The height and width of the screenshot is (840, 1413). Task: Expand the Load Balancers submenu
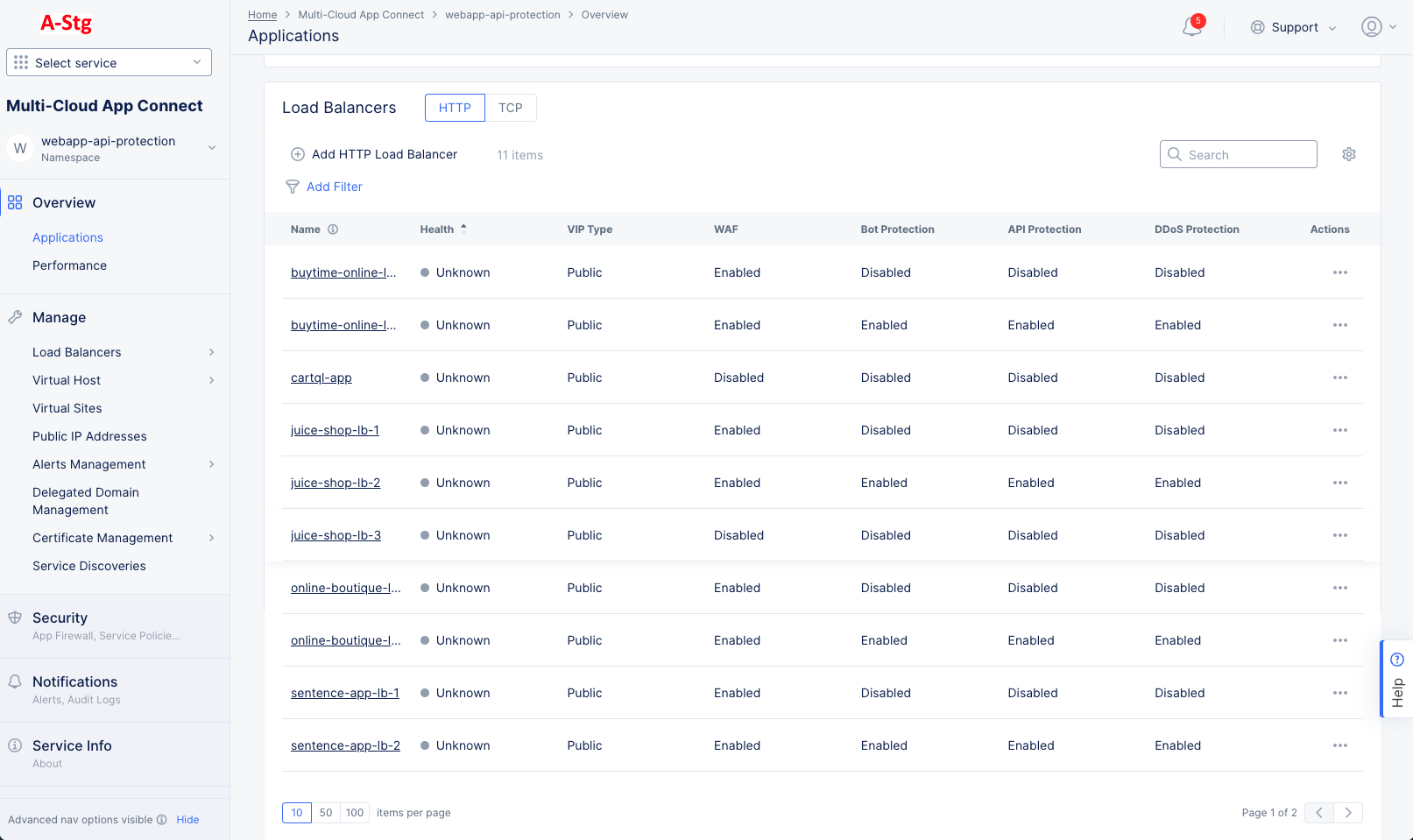(211, 352)
